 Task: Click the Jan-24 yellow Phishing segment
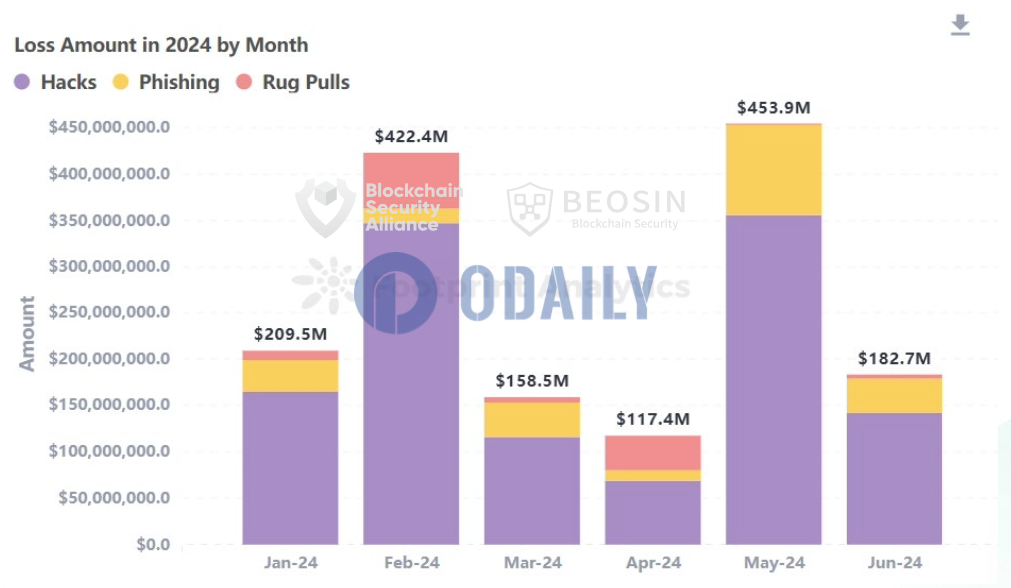tap(290, 376)
